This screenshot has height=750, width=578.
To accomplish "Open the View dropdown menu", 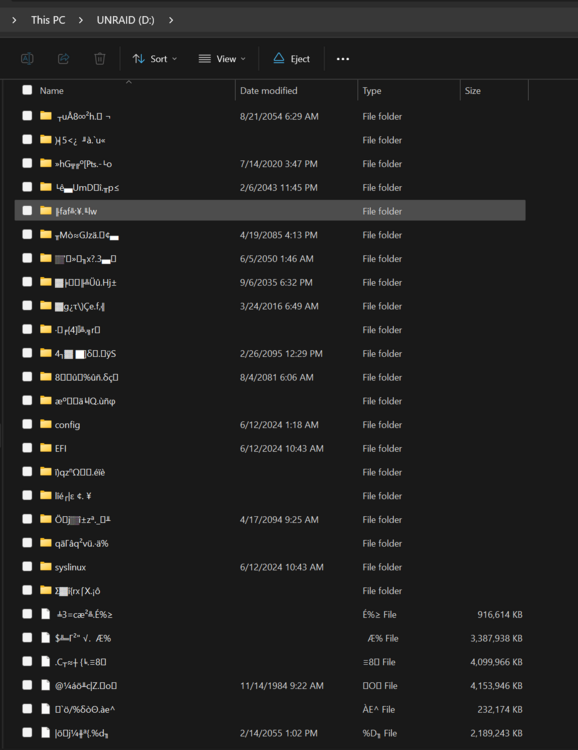I will 222,59.
